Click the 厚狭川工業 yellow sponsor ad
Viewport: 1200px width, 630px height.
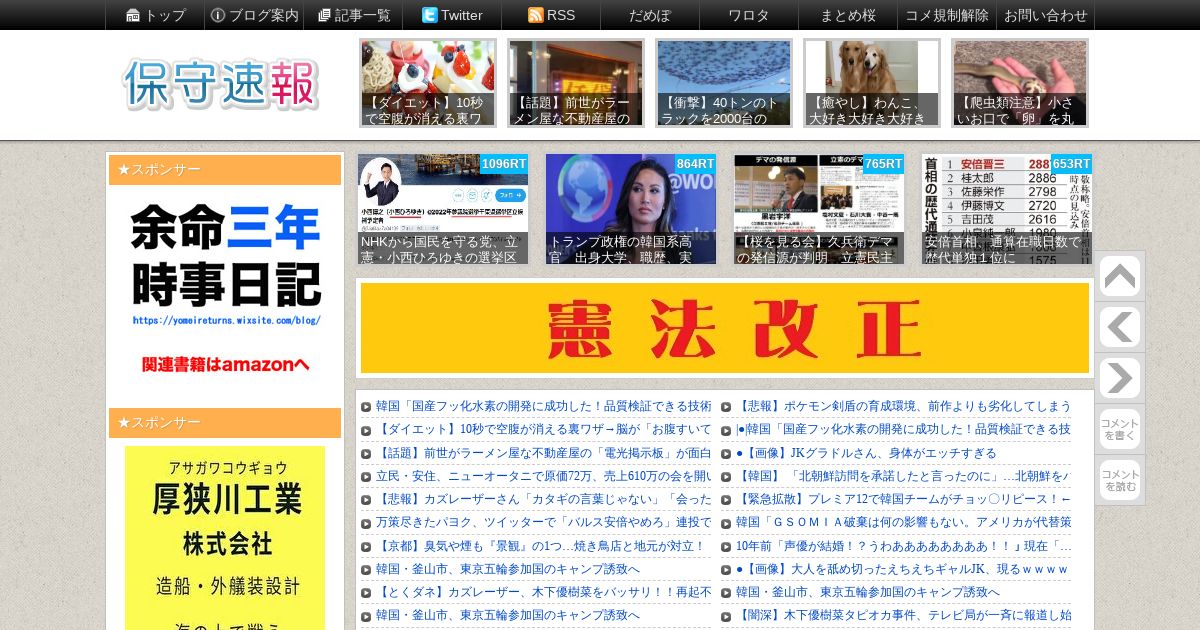tap(225, 538)
